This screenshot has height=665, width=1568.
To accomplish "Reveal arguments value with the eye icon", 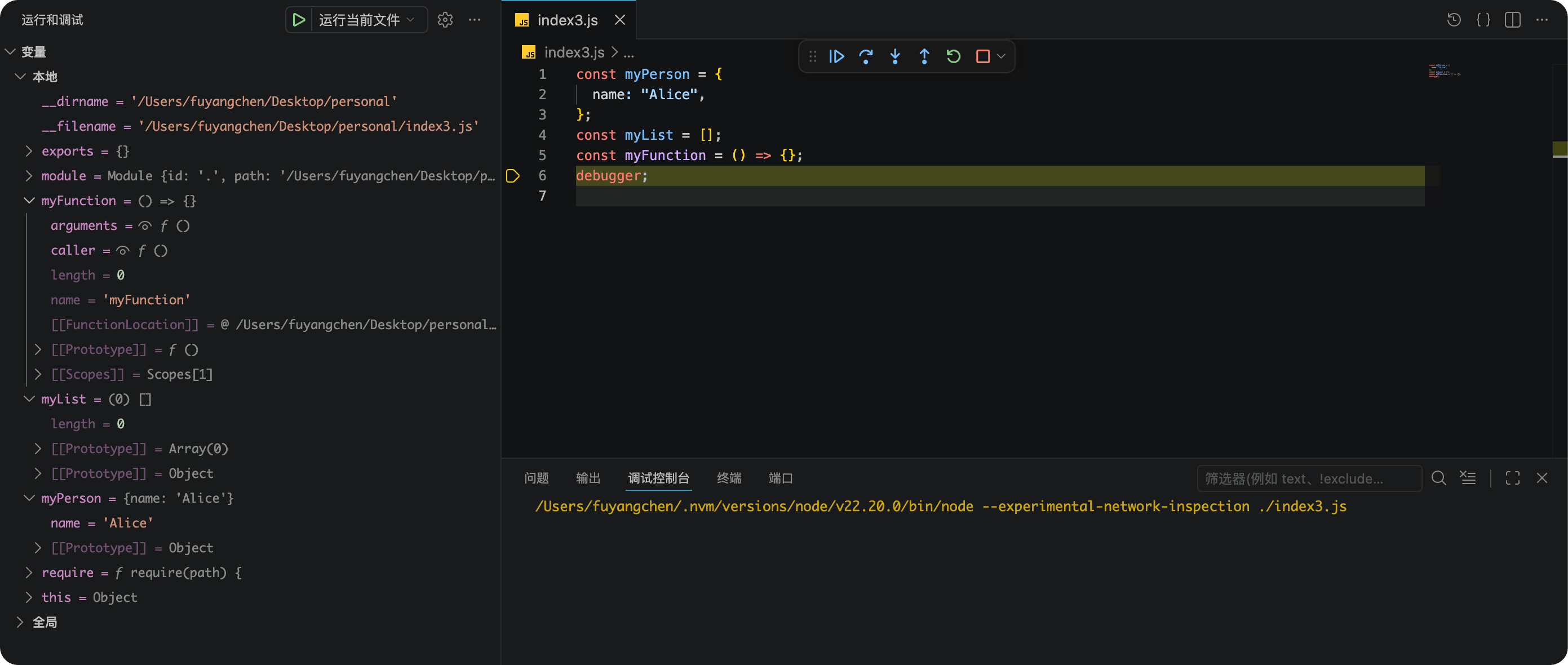I will tap(145, 226).
